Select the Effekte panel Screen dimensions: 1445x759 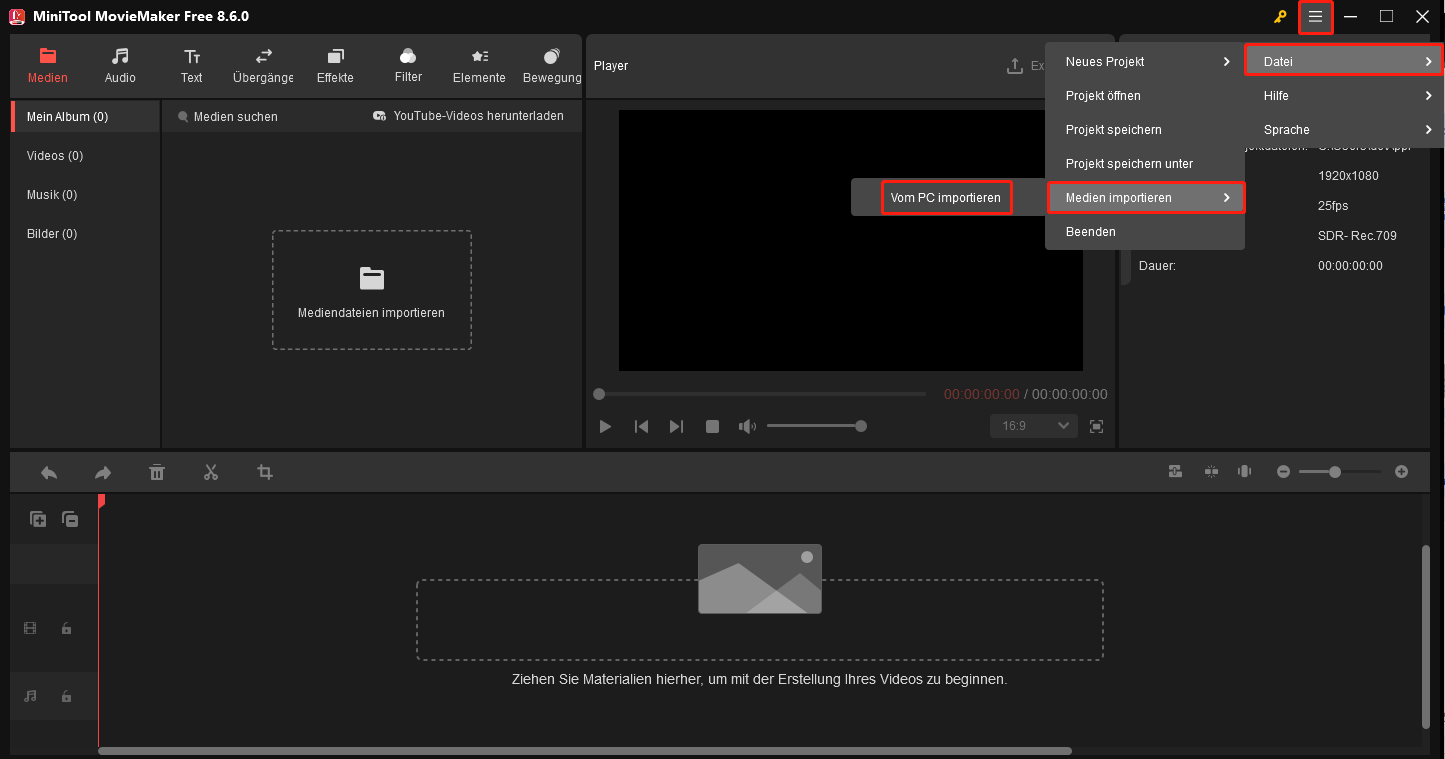click(335, 65)
